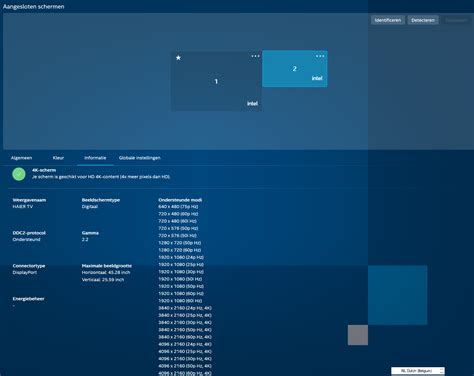The image size is (474, 376).
Task: Click the Verticaal 25.59 inch value
Action: point(103,280)
